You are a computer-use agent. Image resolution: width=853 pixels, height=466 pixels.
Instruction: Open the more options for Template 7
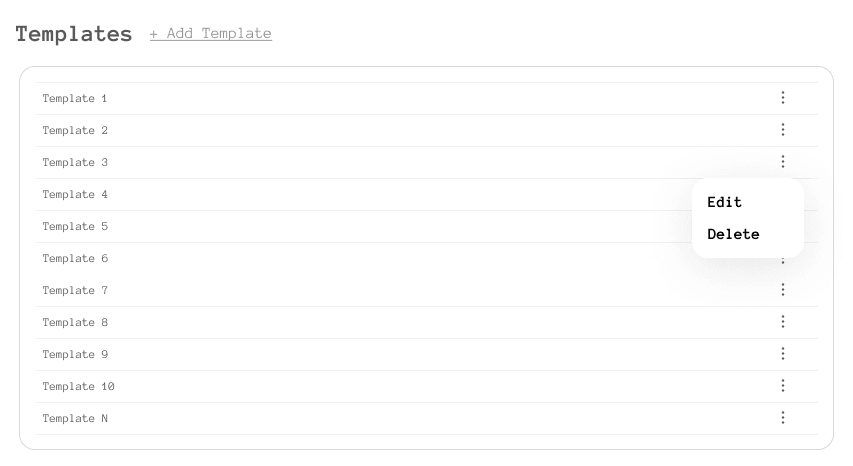783,290
